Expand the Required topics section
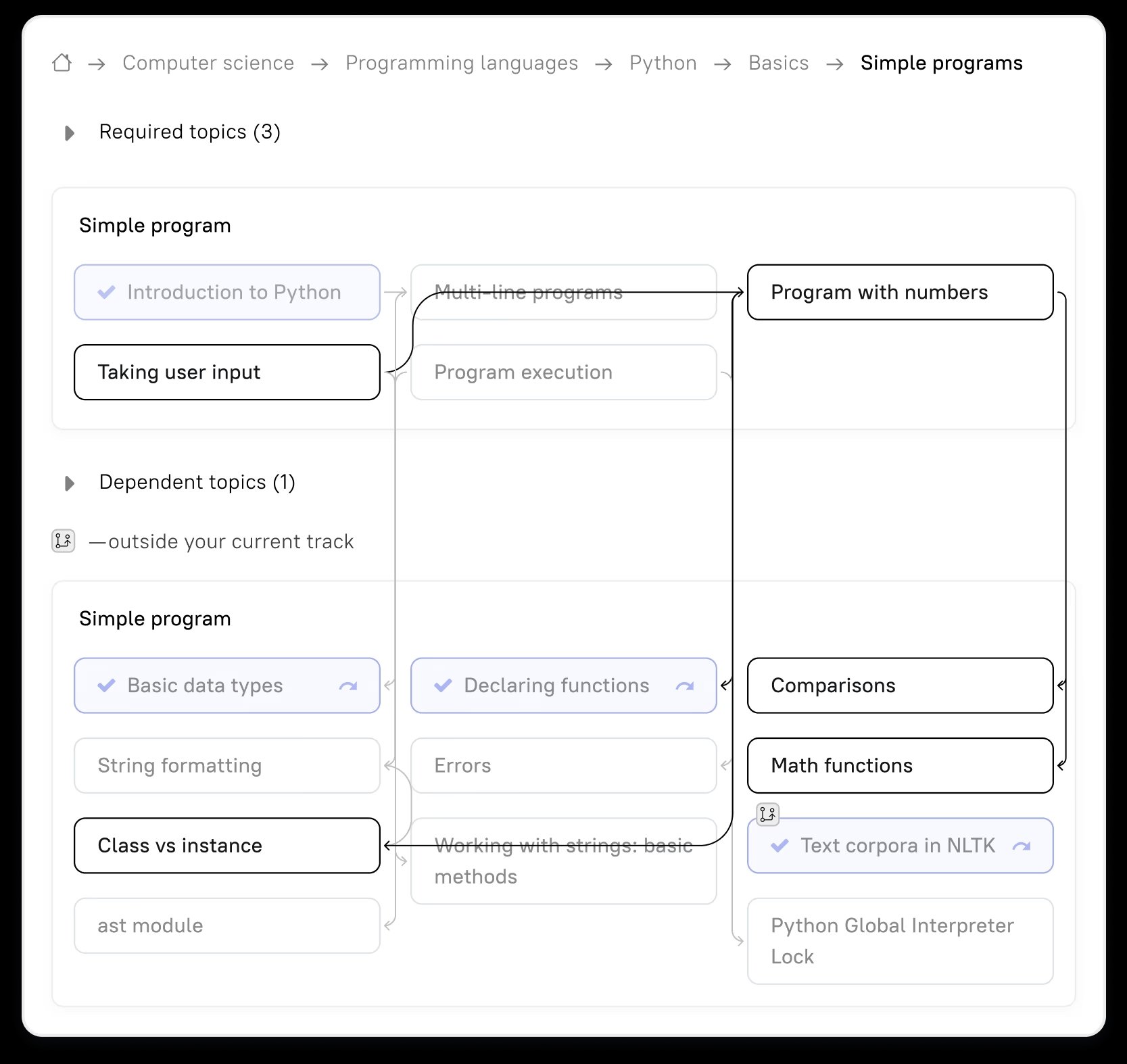The width and height of the screenshot is (1127, 1064). coord(70,132)
